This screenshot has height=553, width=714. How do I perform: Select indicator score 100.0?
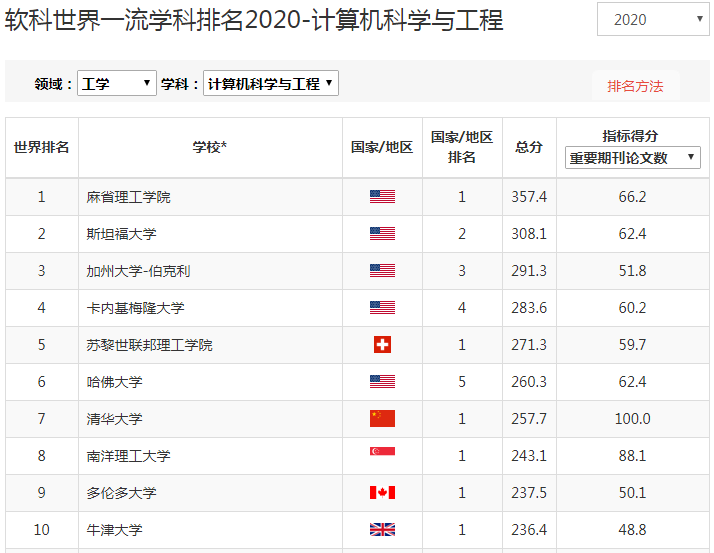(x=632, y=419)
